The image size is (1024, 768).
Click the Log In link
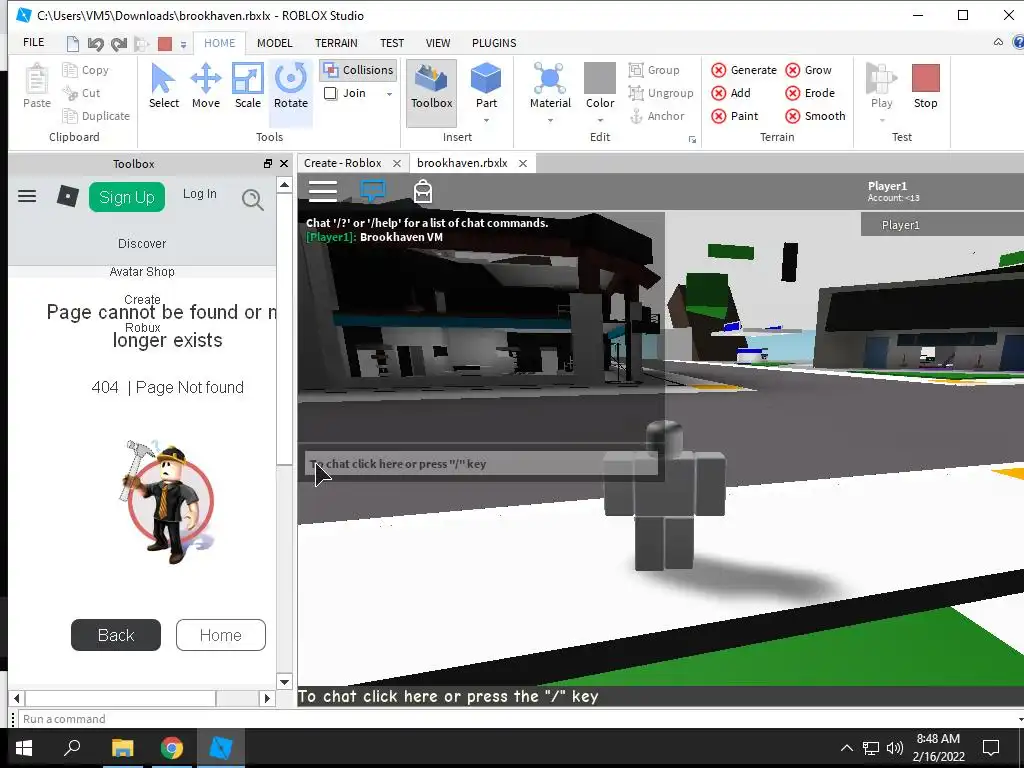pyautogui.click(x=199, y=194)
